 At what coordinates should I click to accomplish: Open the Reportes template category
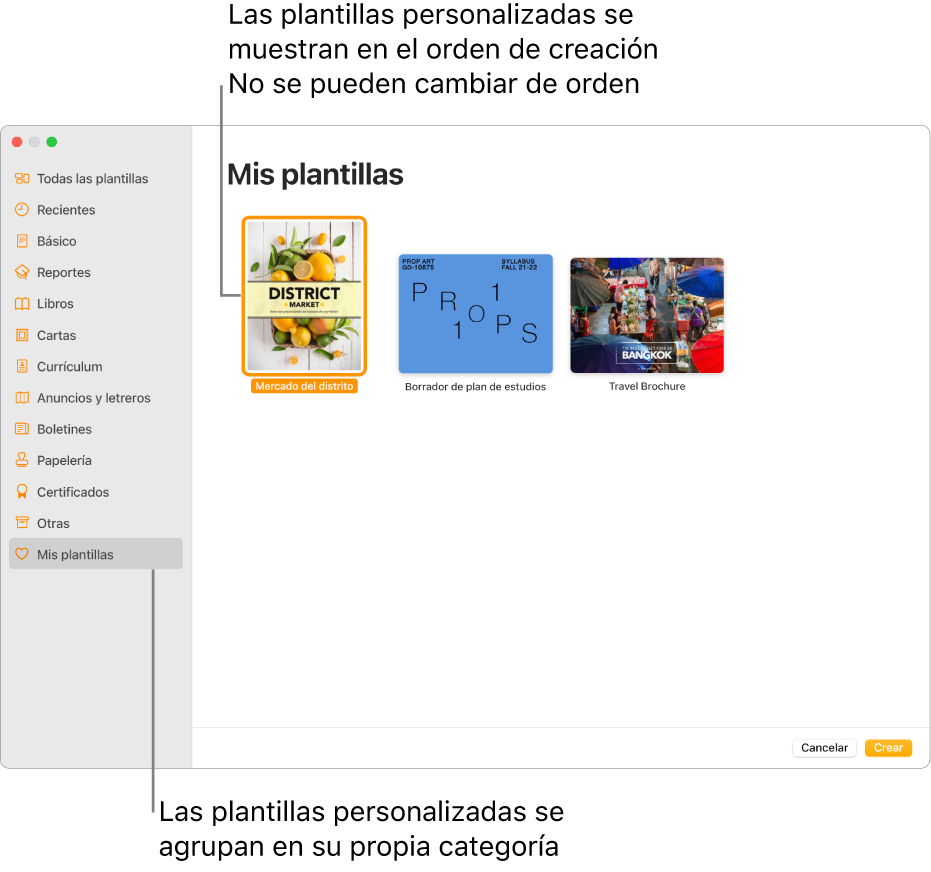(64, 273)
